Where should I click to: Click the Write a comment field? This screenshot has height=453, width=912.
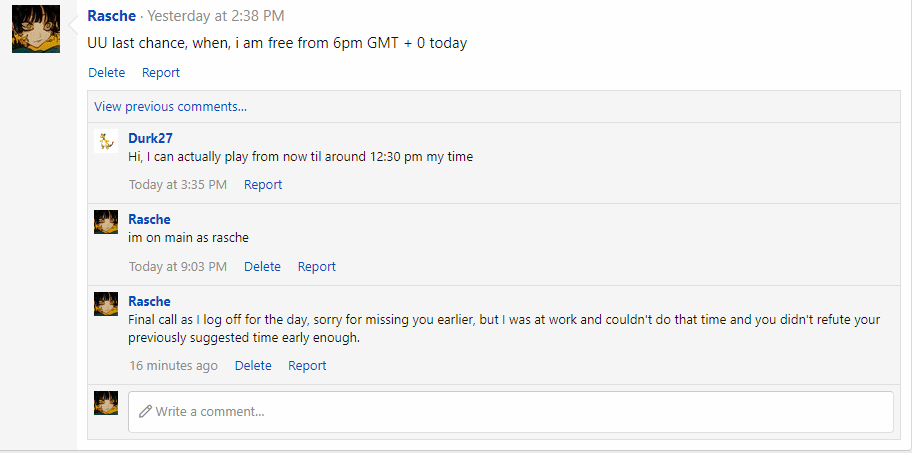pyautogui.click(x=511, y=412)
